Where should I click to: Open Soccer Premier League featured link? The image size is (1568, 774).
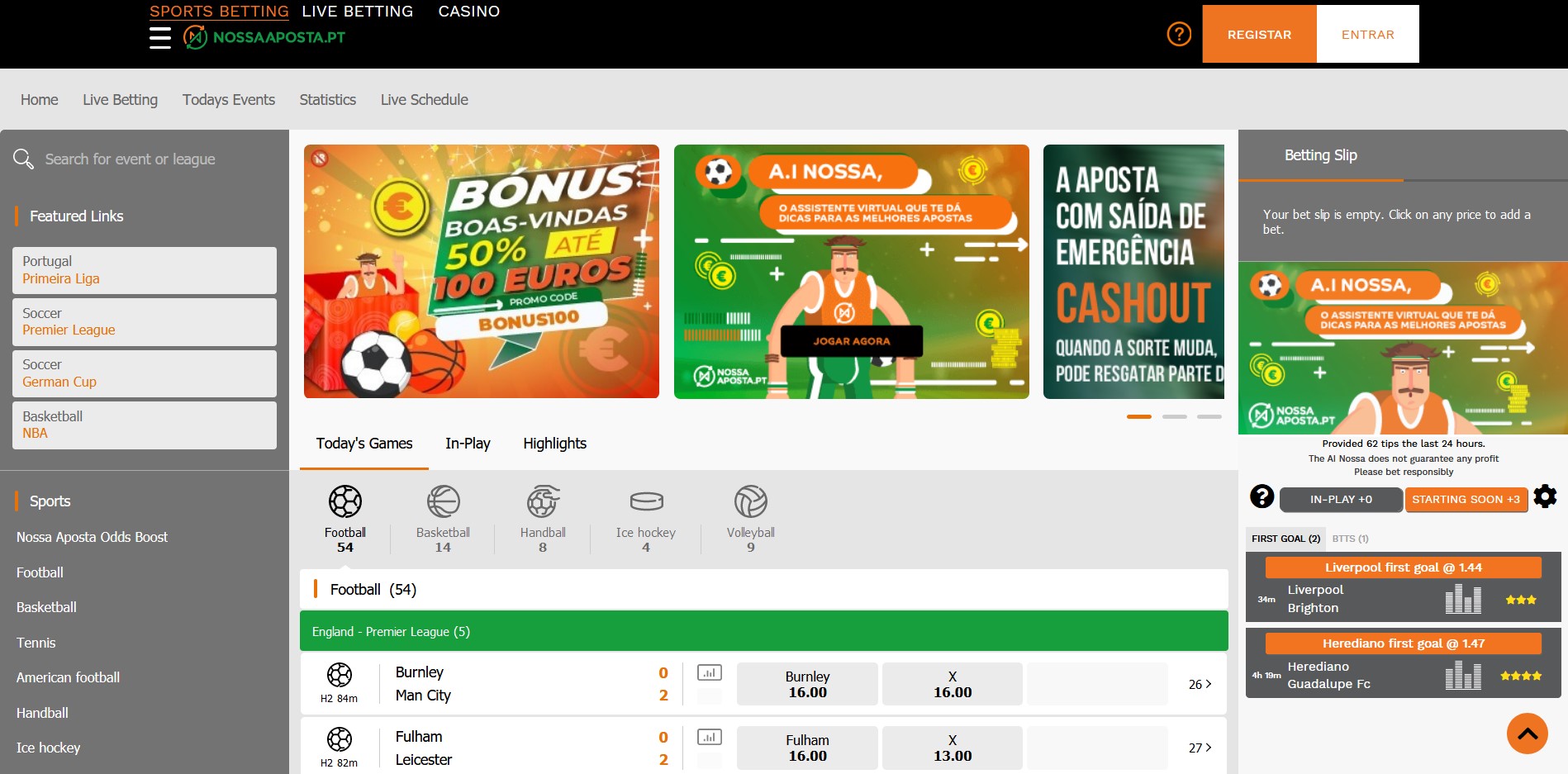click(x=145, y=322)
